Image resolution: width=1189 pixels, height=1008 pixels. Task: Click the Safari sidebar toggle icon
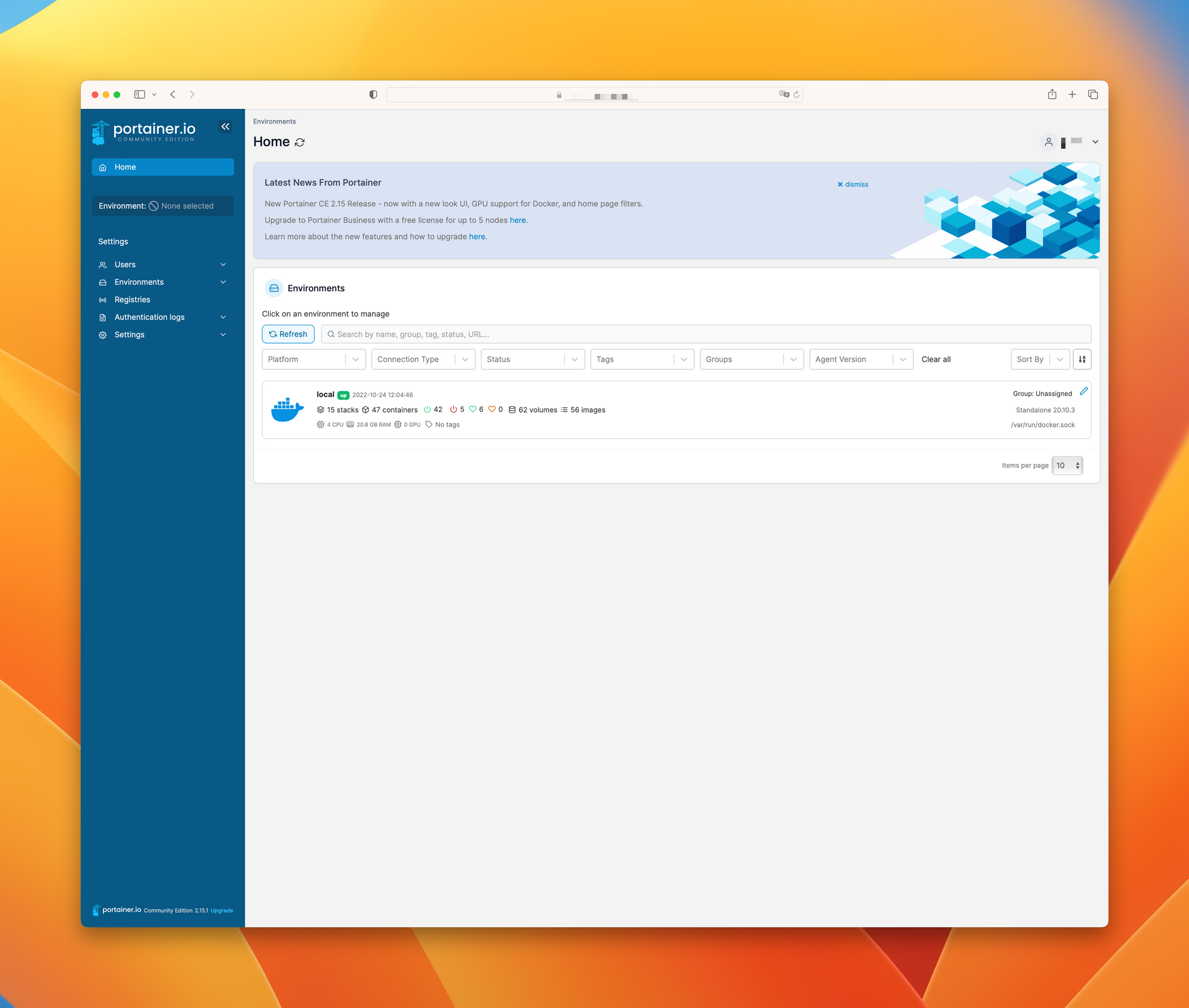click(140, 95)
